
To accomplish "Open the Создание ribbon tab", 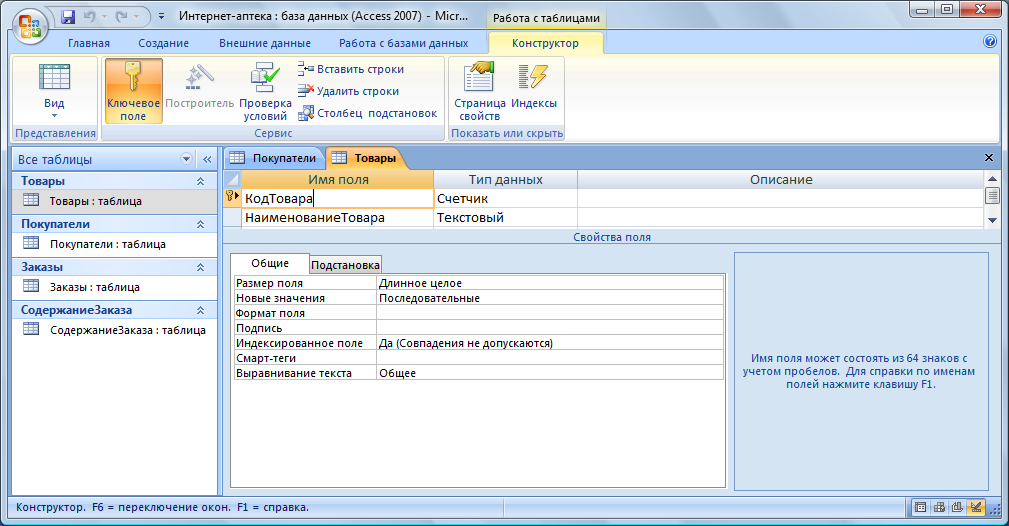I will (163, 43).
